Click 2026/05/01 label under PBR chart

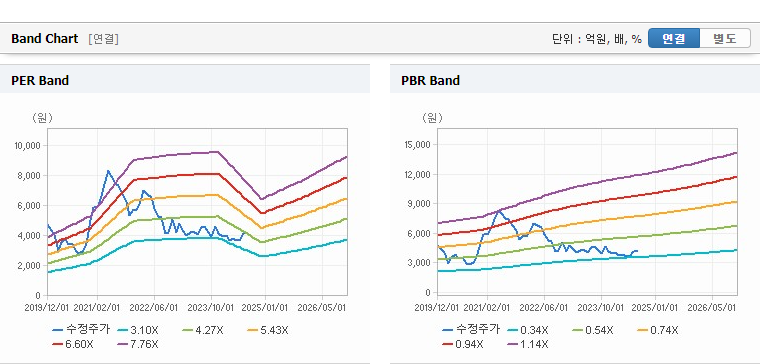(712, 308)
